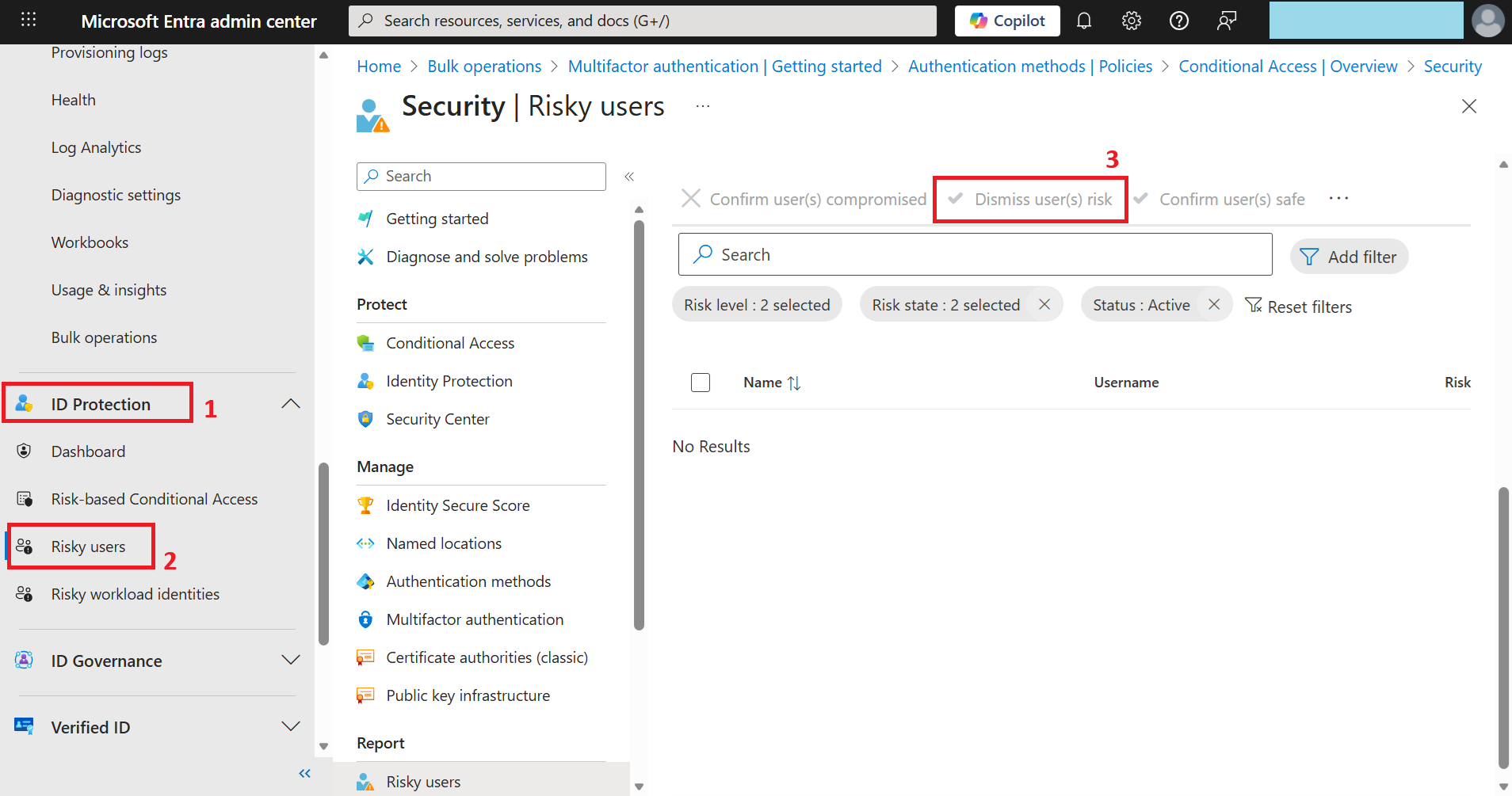Click the Security menu scrollbar thumb
1512x796 pixels.
[639, 425]
